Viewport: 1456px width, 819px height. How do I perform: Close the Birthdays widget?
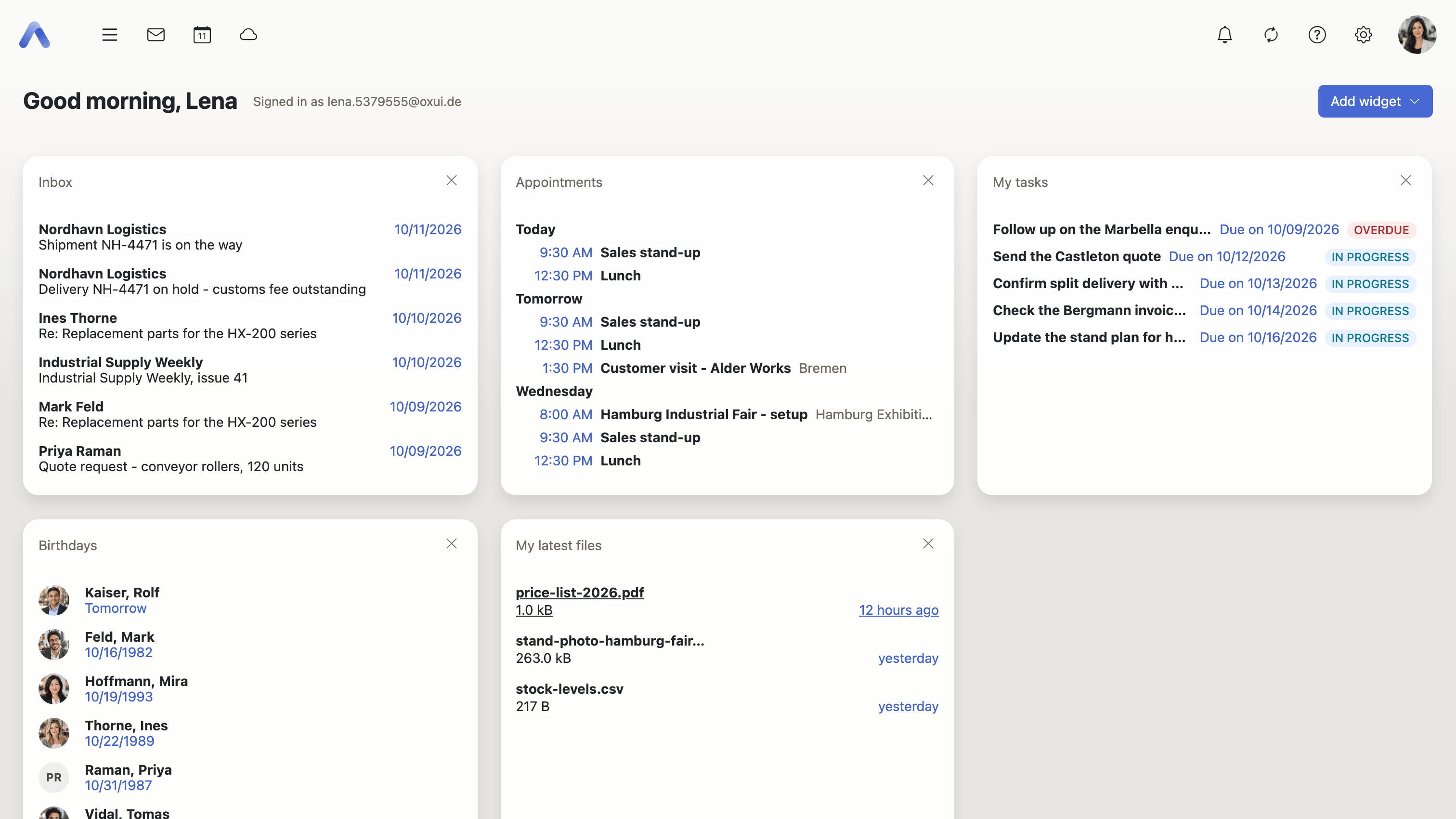[452, 543]
